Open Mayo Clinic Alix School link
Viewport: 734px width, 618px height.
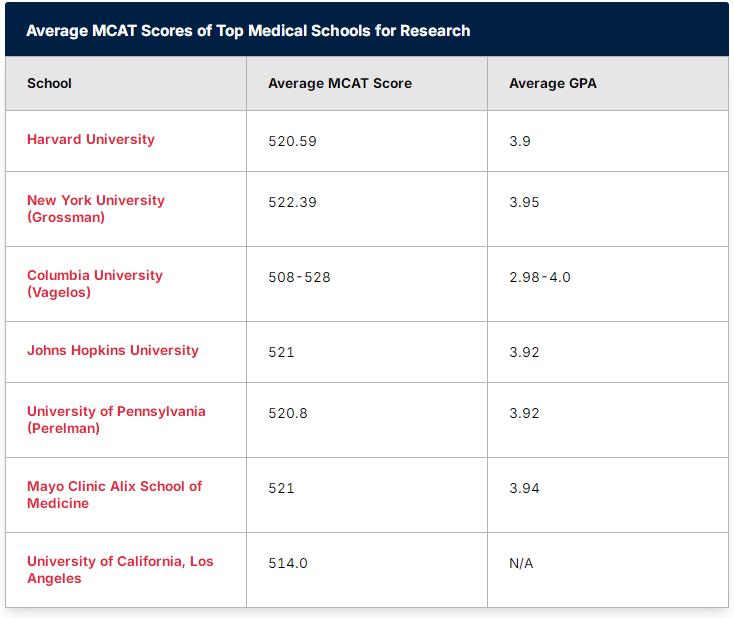pos(115,495)
